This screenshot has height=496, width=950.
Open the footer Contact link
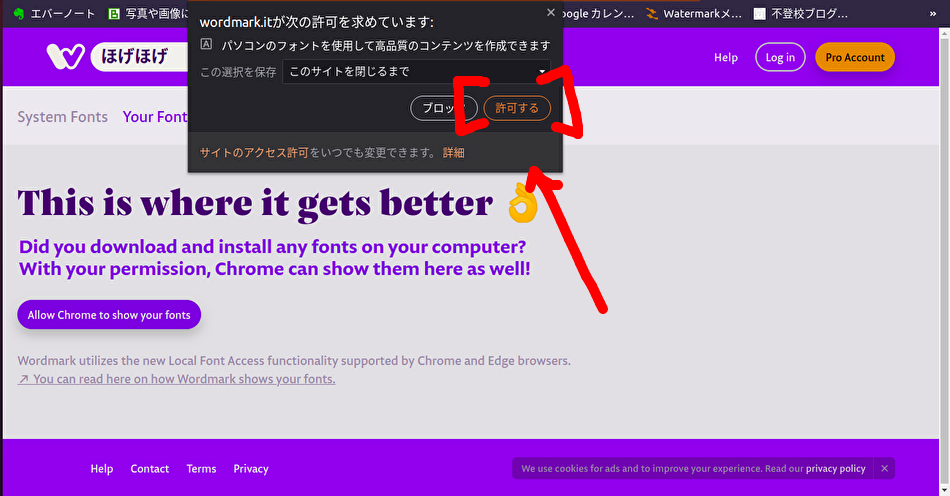150,469
